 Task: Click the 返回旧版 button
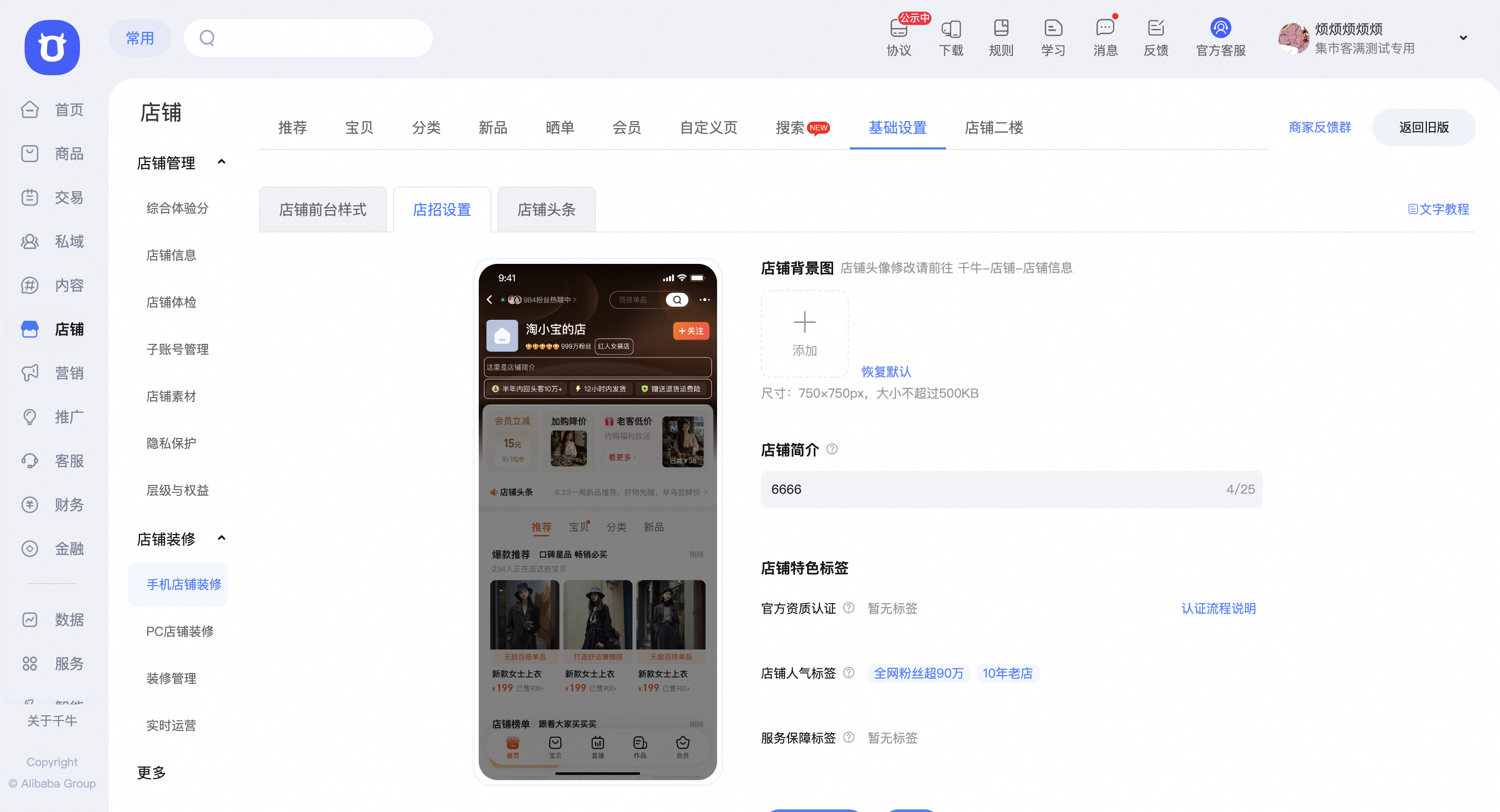pos(1424,127)
